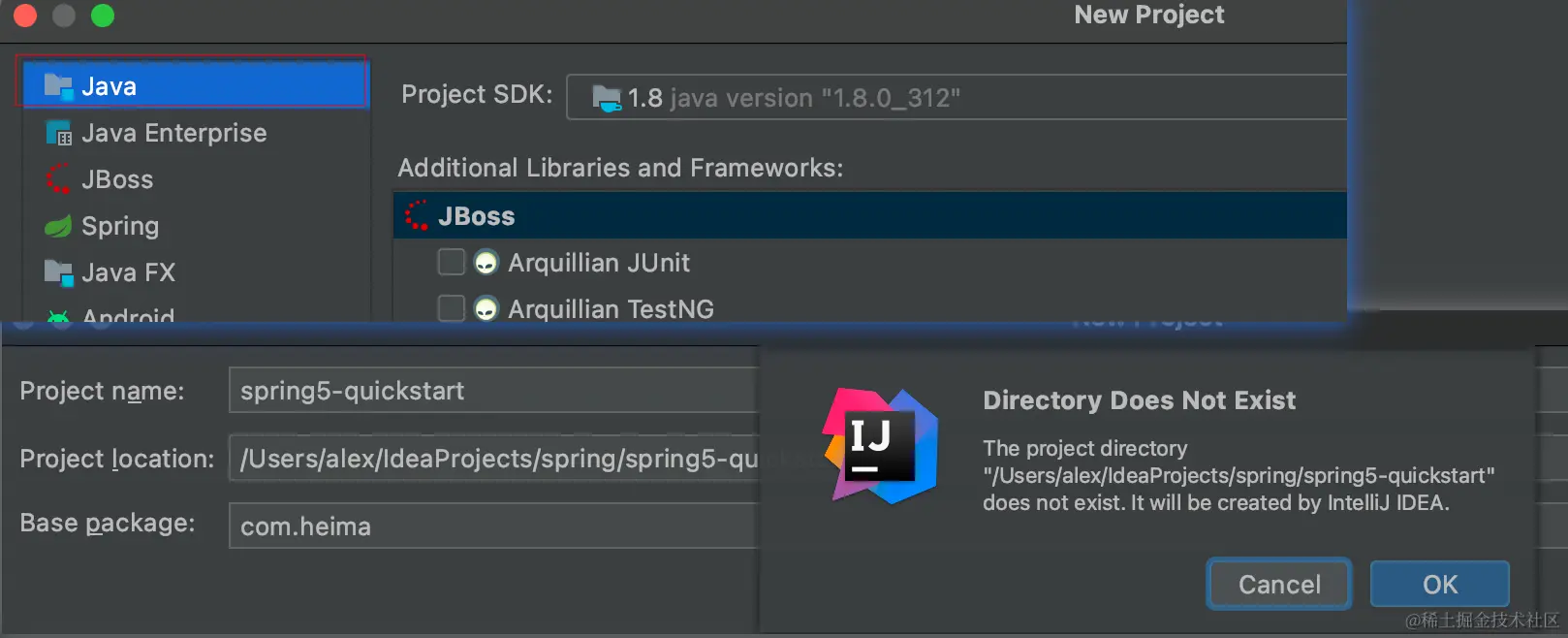Click the Directory Does Not Exist heading
The height and width of the screenshot is (638, 1568).
[x=1139, y=400]
